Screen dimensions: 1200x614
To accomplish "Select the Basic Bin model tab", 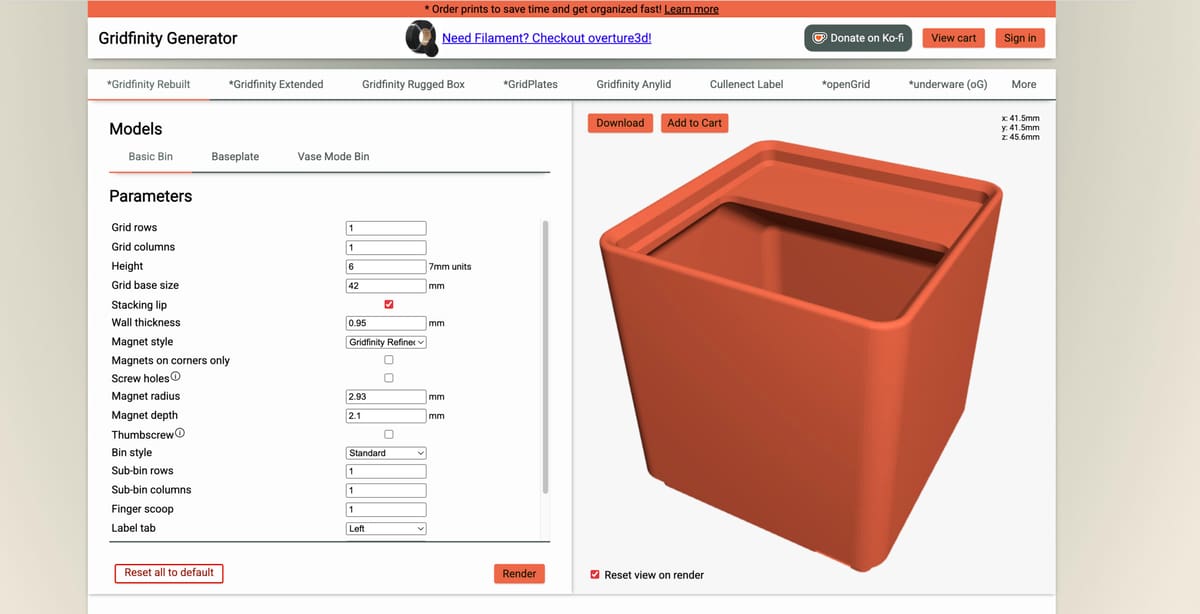I will point(151,156).
